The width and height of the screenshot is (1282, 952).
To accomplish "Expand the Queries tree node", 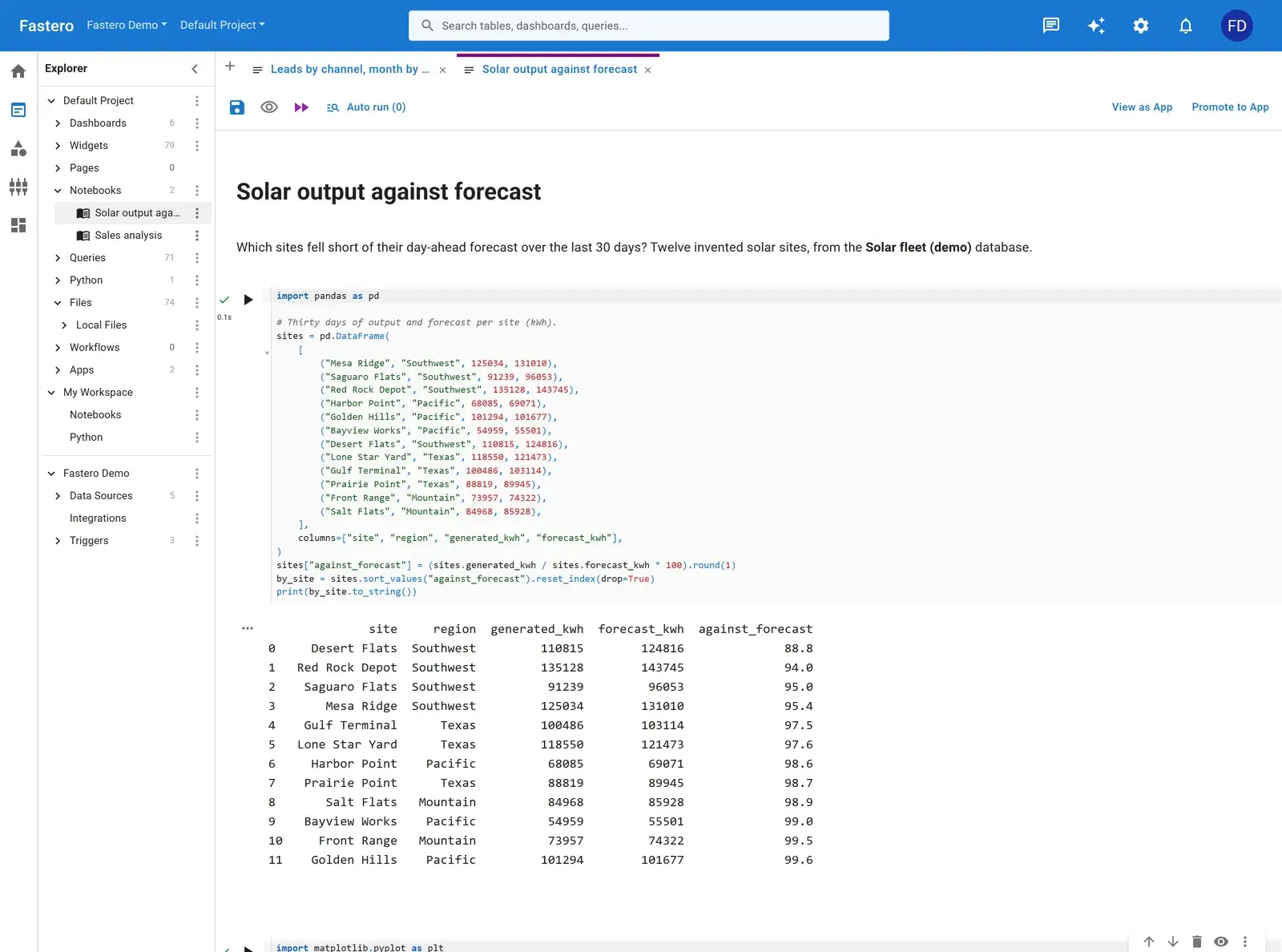I will (58, 258).
